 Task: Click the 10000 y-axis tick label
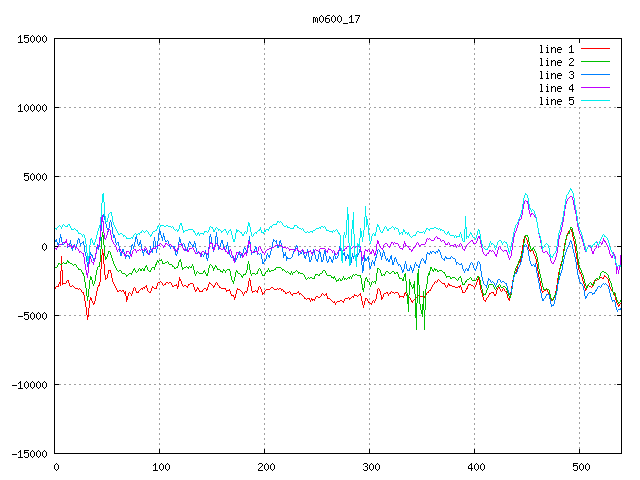(x=32, y=108)
